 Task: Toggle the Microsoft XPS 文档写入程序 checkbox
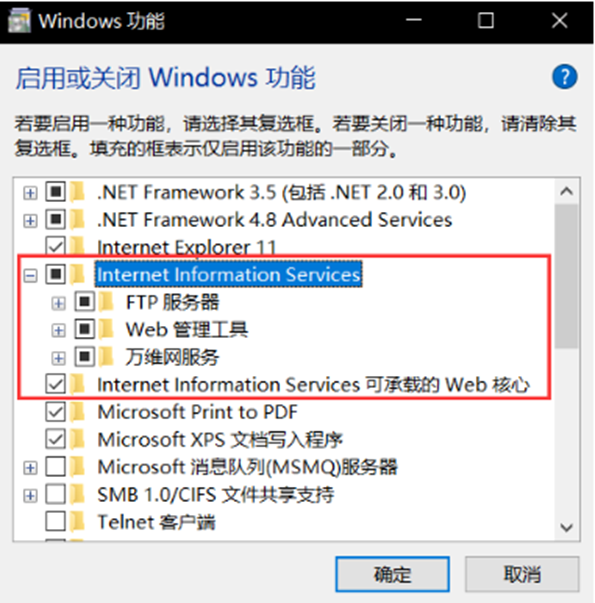click(x=56, y=440)
